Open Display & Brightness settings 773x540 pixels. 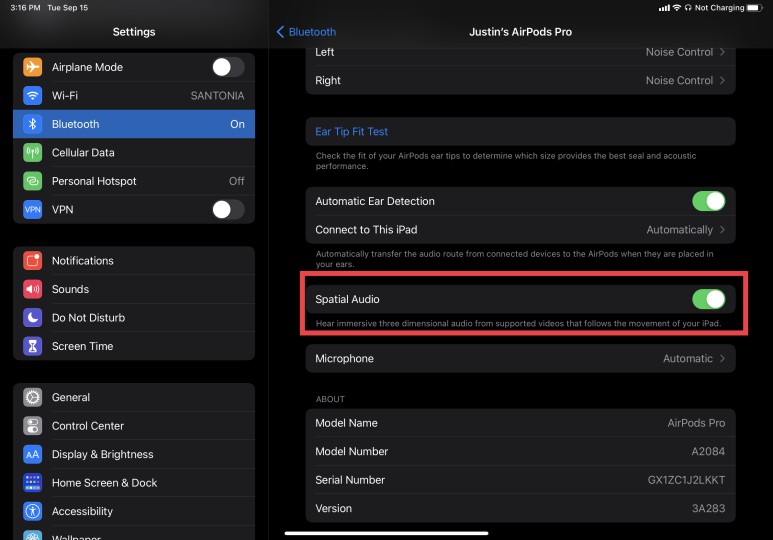134,454
